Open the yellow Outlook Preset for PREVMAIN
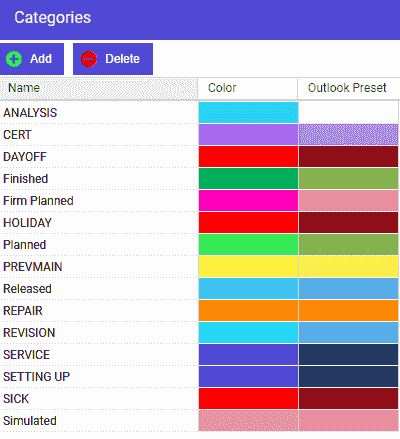The image size is (400, 439). [348, 267]
